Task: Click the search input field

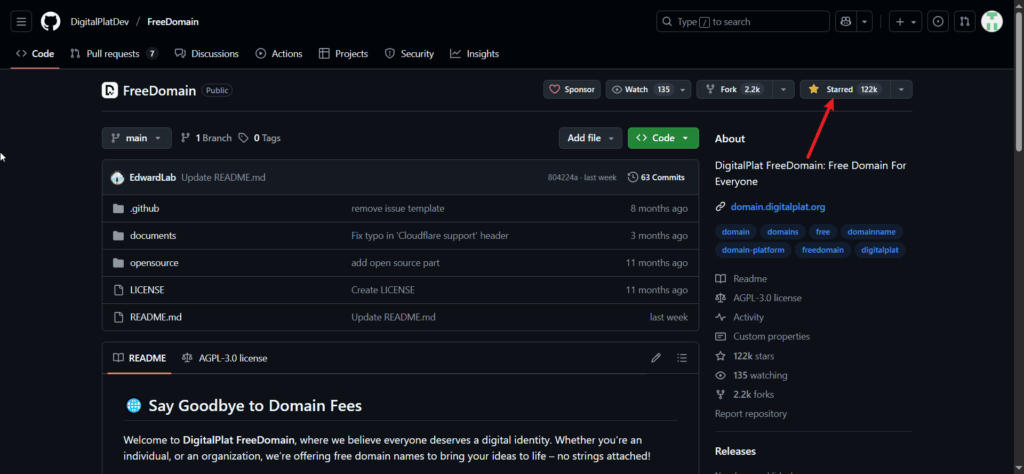Action: click(x=743, y=22)
